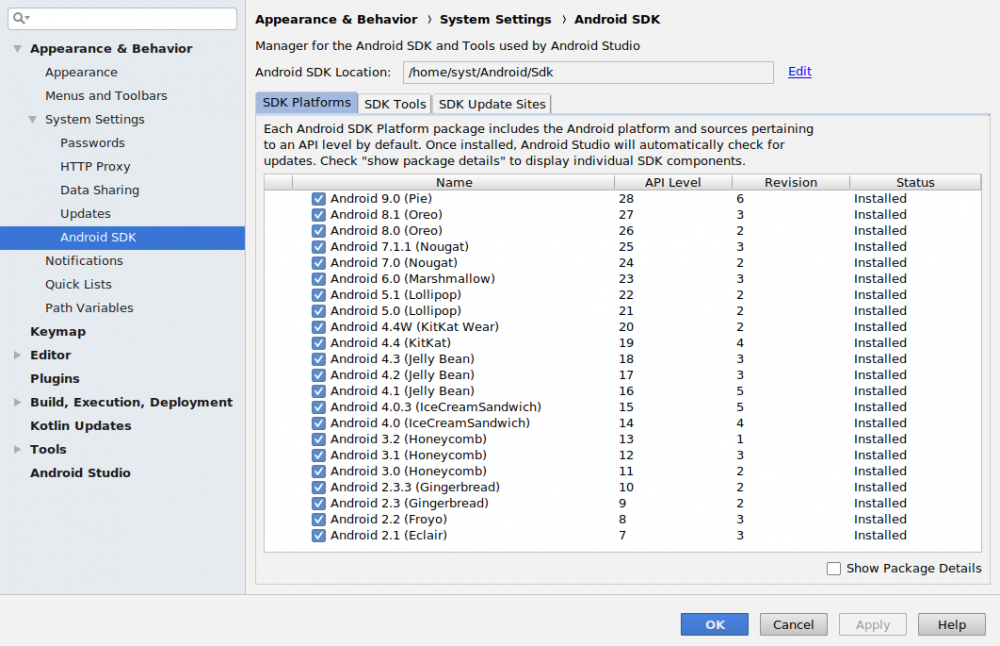Select Android 5.0 (Lollipop) row name
This screenshot has height=646, width=1000.
[x=395, y=311]
